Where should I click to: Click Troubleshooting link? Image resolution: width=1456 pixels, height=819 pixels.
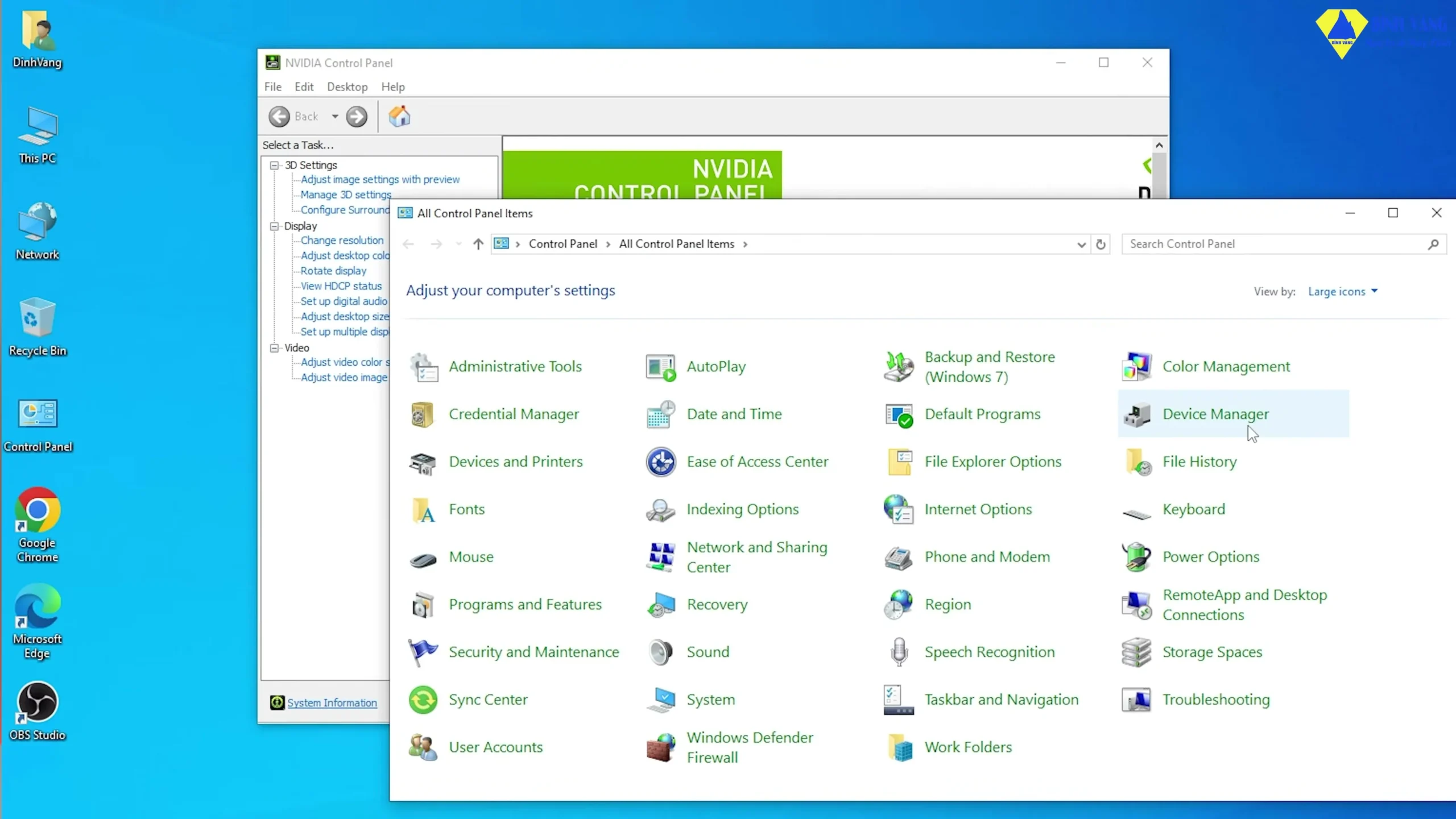point(1216,700)
